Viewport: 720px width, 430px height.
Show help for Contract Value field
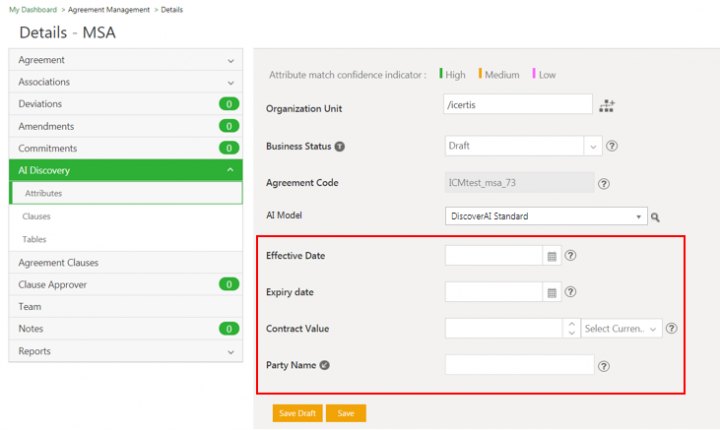[x=671, y=328]
